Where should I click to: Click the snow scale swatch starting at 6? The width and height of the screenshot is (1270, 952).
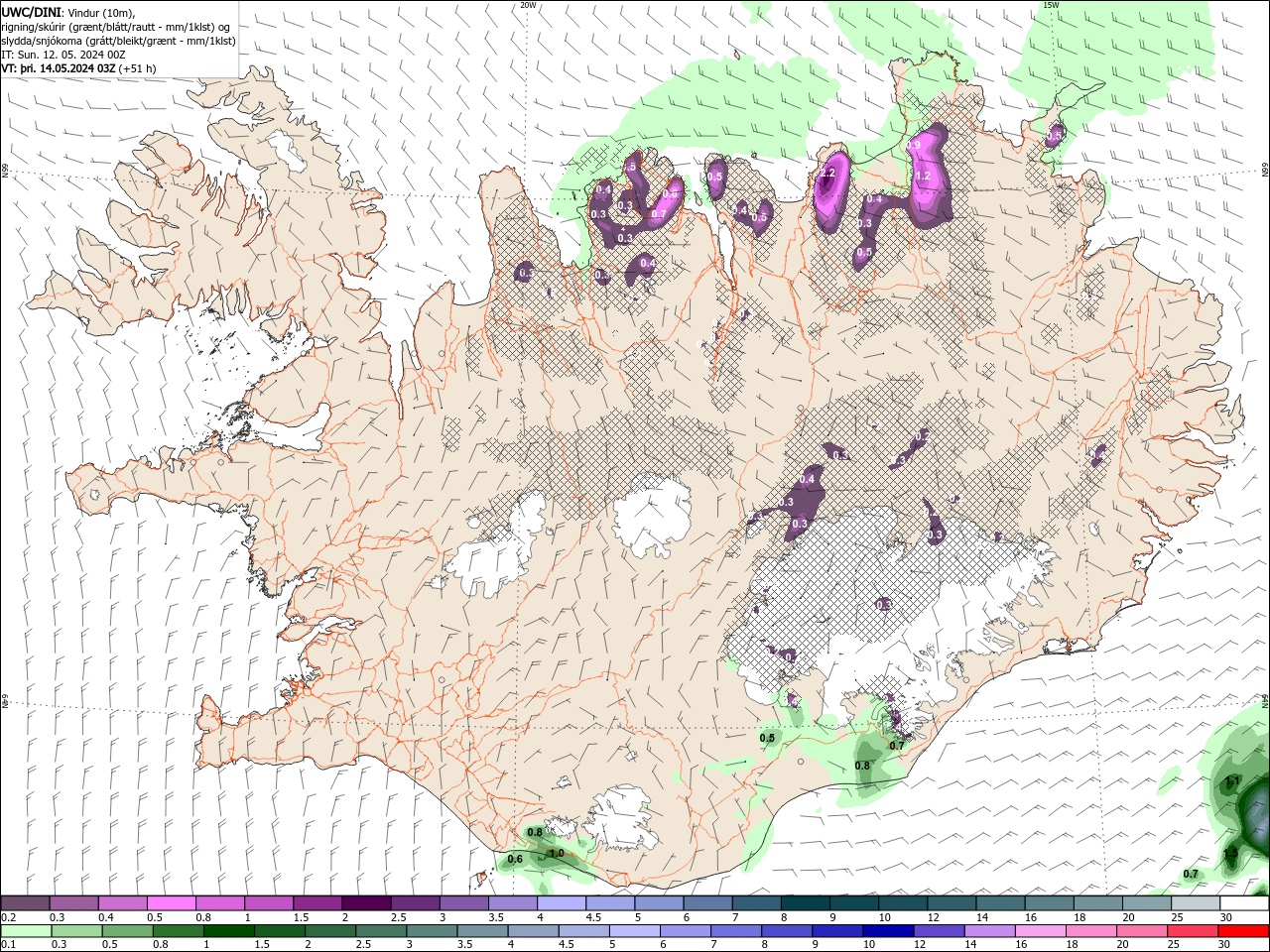click(707, 903)
